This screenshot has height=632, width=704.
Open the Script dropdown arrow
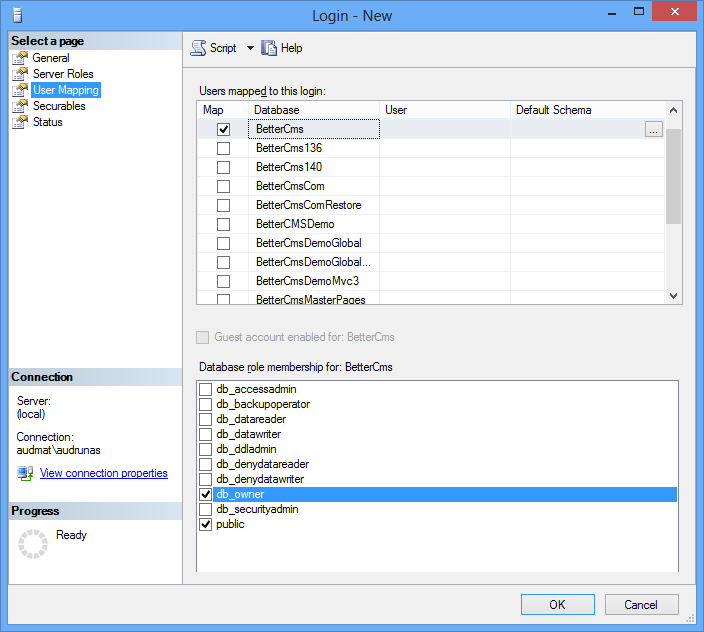coord(250,48)
